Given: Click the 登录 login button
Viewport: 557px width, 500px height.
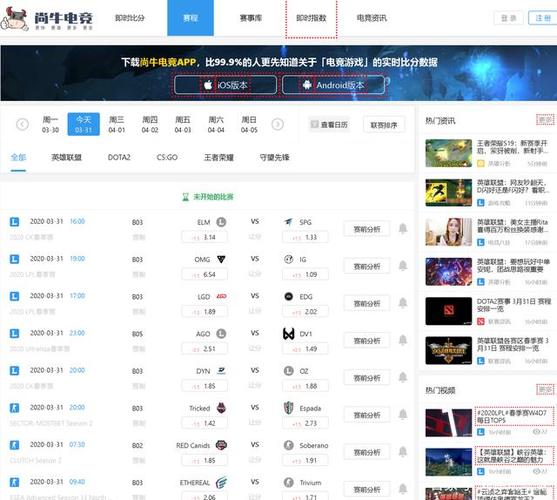Looking at the screenshot, I should (x=508, y=18).
